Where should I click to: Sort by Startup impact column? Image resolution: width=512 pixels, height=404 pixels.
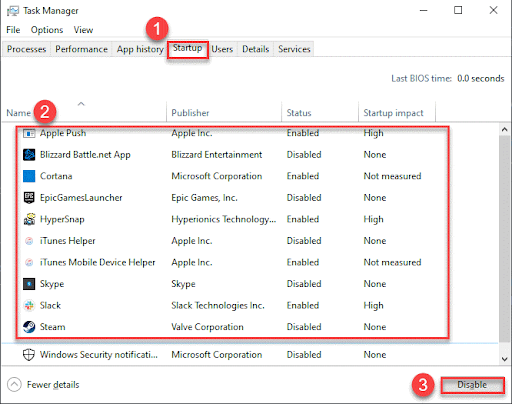(x=393, y=113)
